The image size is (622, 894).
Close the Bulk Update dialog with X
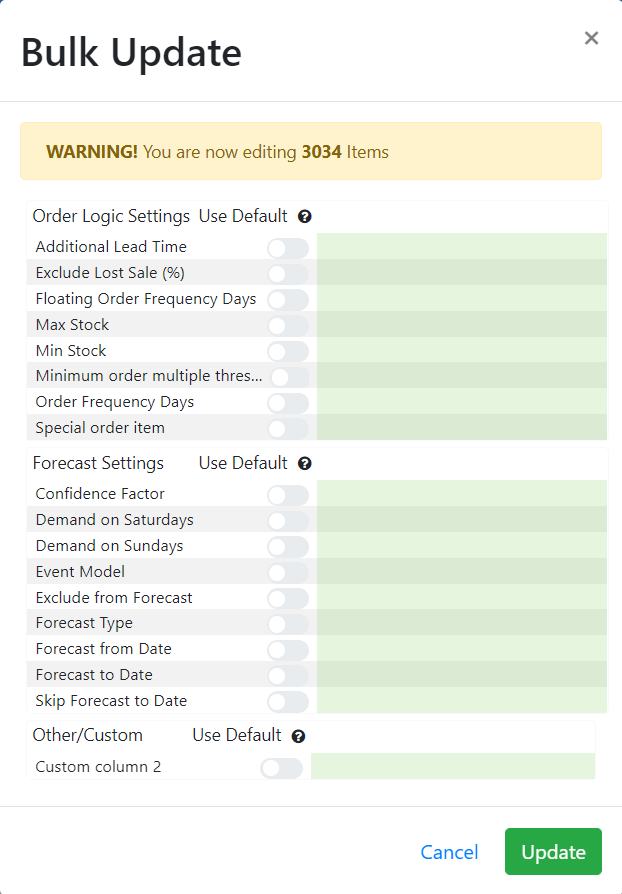click(x=591, y=38)
